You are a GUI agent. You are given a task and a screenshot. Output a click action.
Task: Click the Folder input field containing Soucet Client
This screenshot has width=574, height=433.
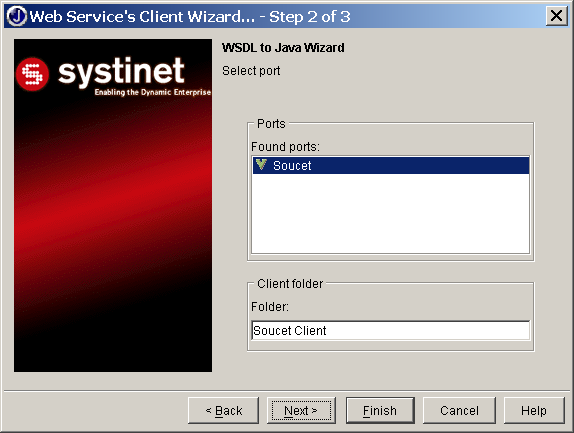click(x=391, y=331)
